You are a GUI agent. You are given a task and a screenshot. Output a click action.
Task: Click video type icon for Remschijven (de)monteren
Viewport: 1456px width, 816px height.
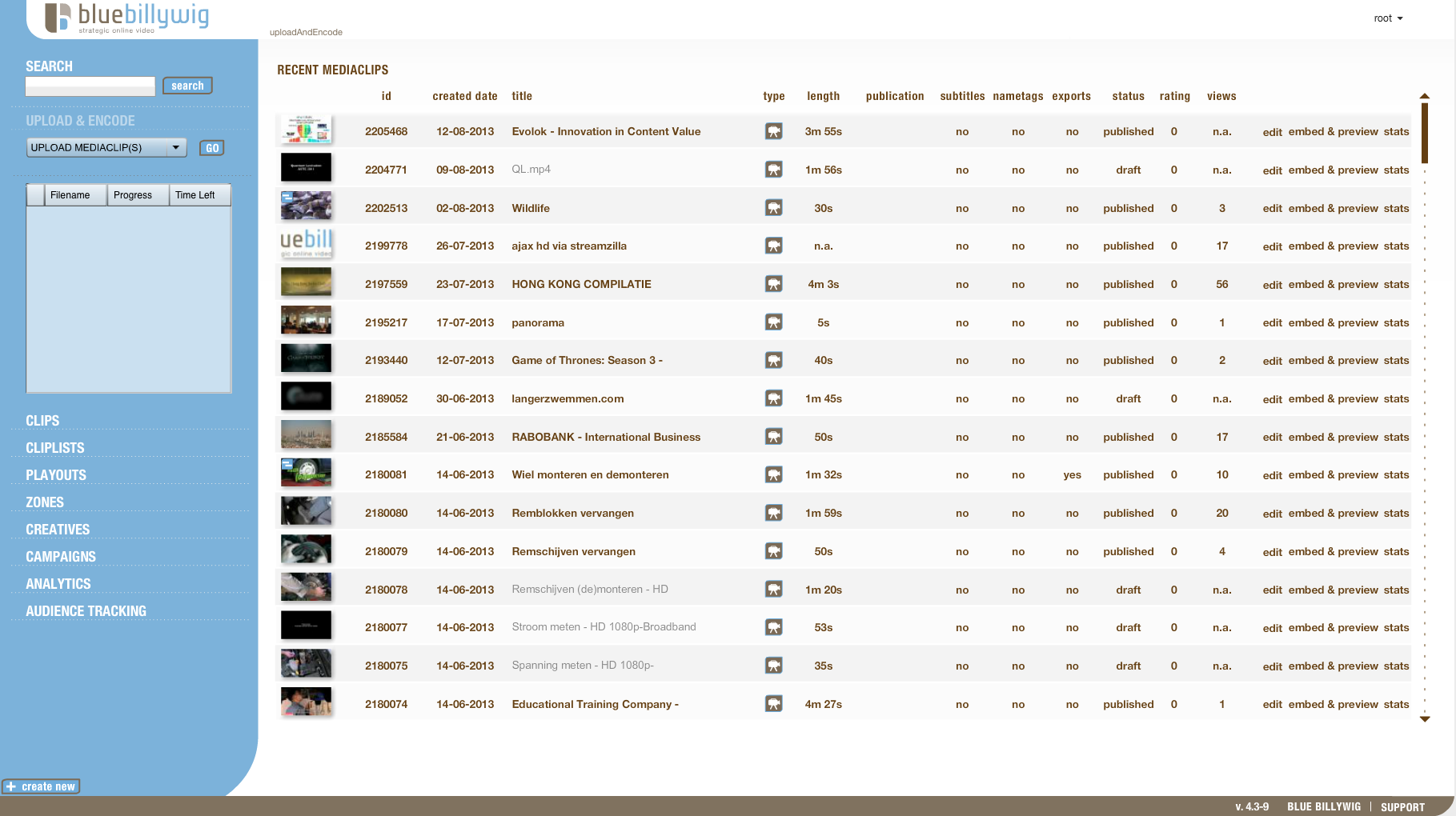tap(773, 590)
